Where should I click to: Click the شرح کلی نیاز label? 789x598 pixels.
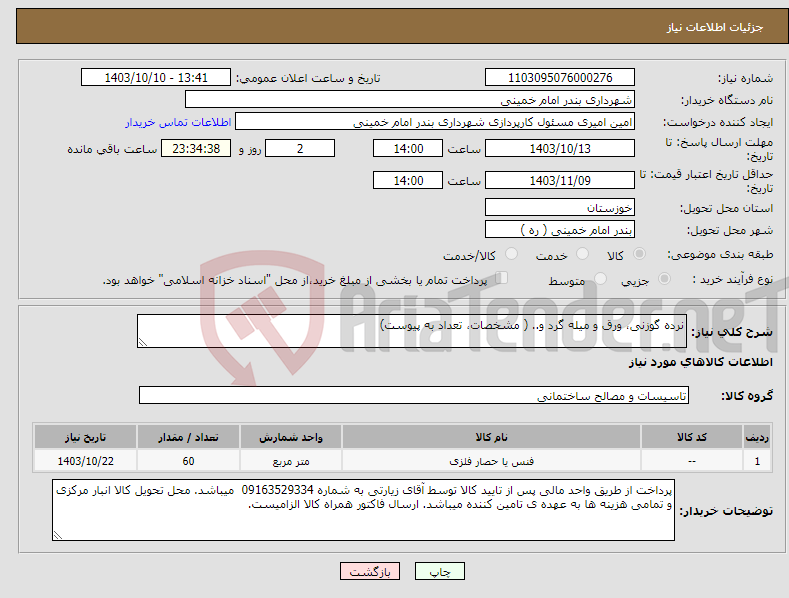click(x=732, y=332)
